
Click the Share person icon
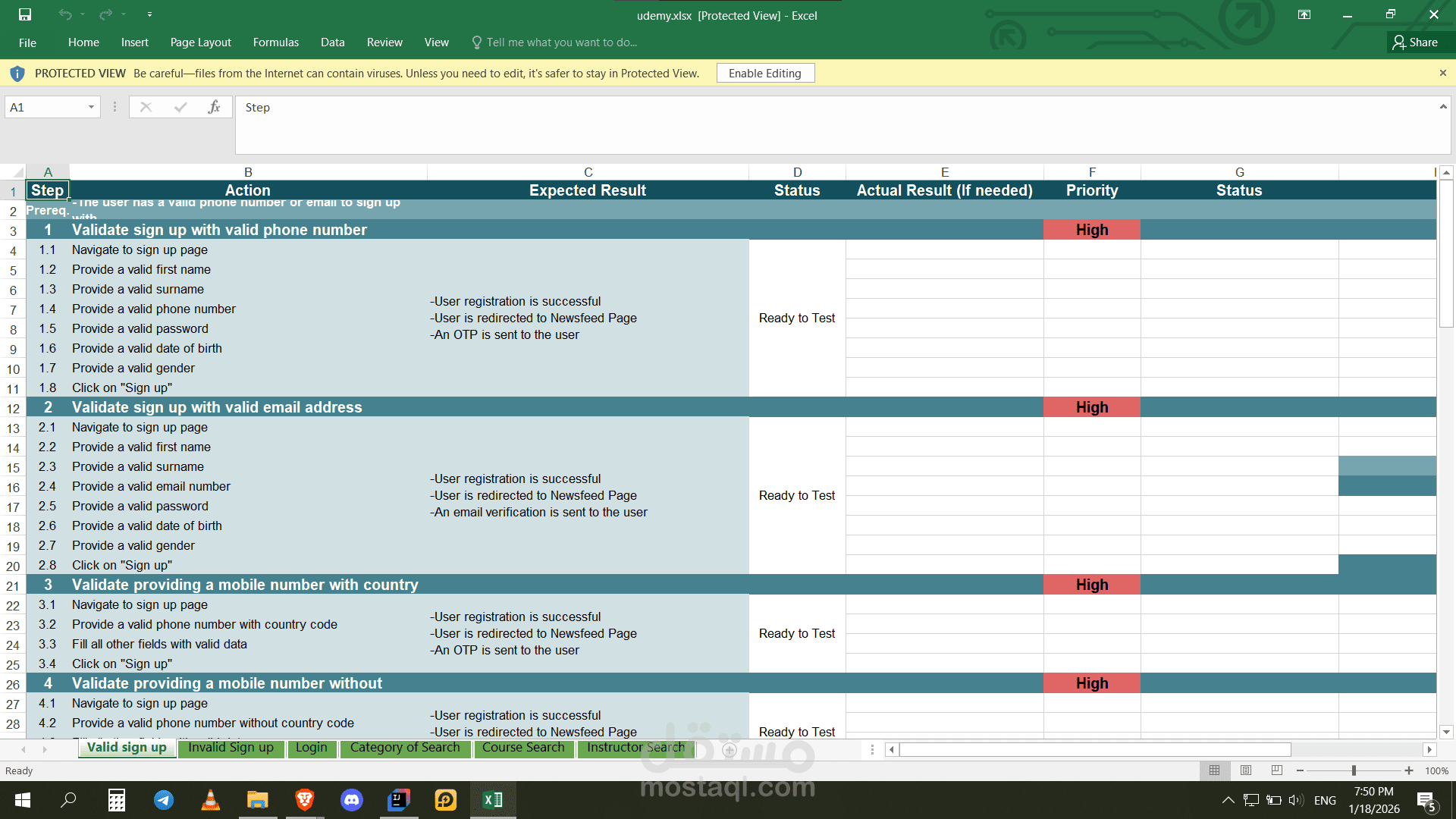(1398, 42)
